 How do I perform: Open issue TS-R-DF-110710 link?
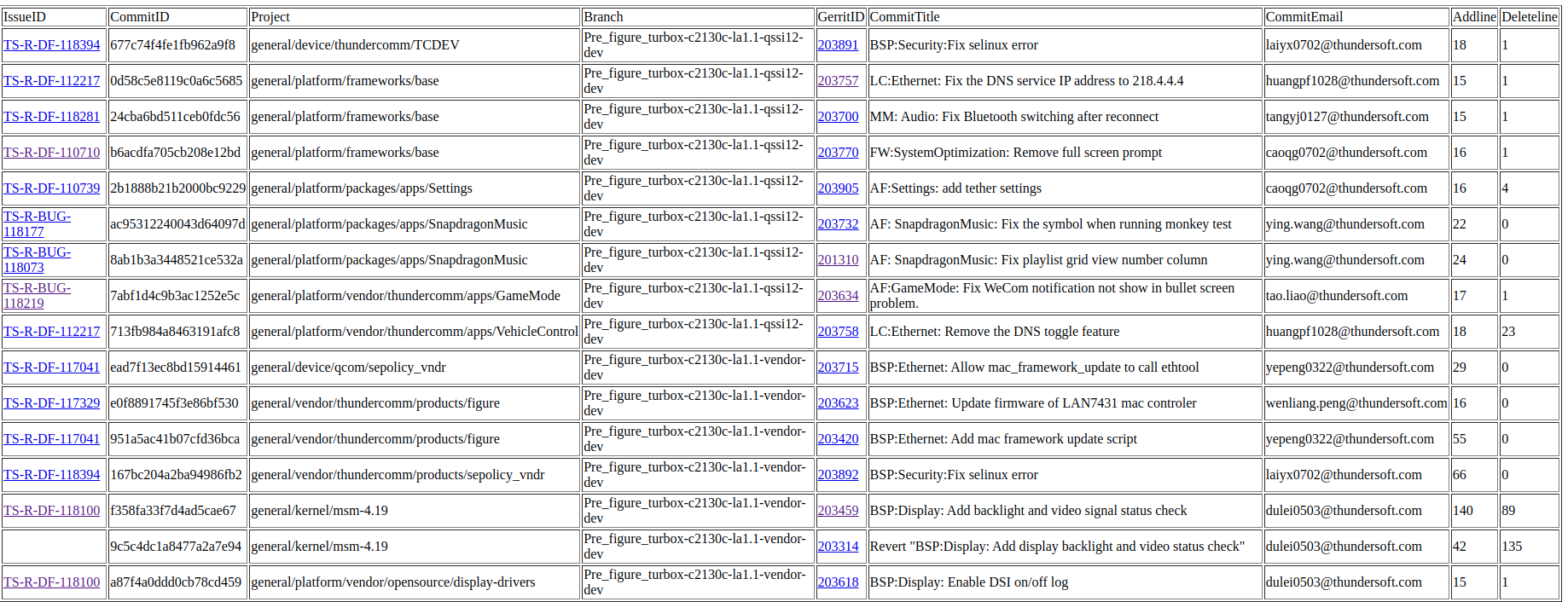51,153
